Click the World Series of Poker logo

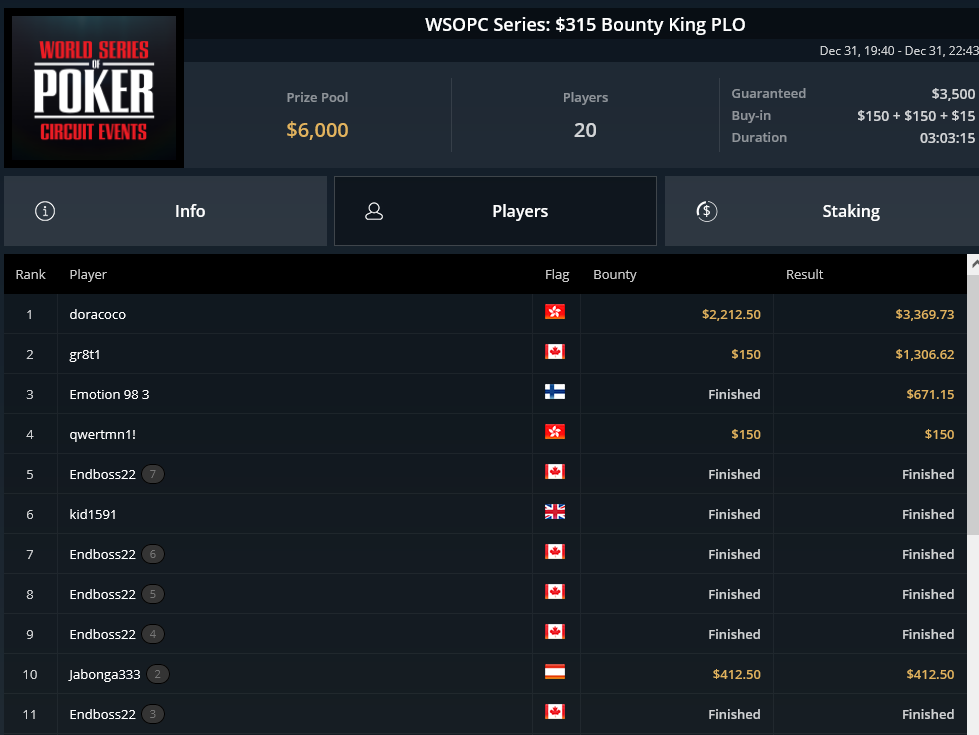tap(94, 88)
